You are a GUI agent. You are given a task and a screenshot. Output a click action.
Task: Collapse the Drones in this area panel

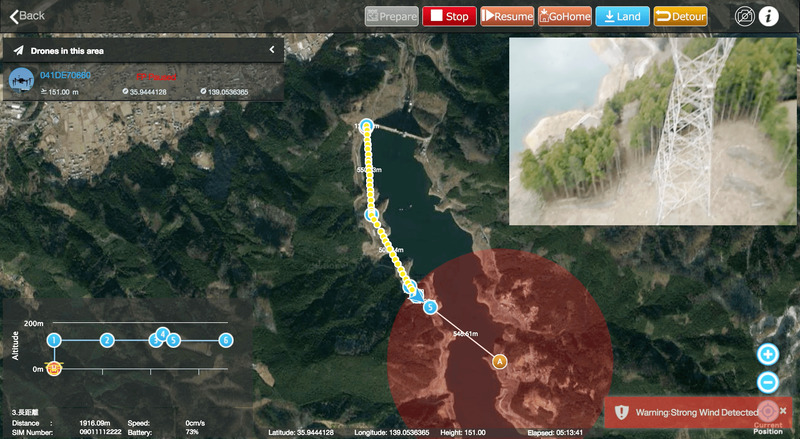coord(272,49)
